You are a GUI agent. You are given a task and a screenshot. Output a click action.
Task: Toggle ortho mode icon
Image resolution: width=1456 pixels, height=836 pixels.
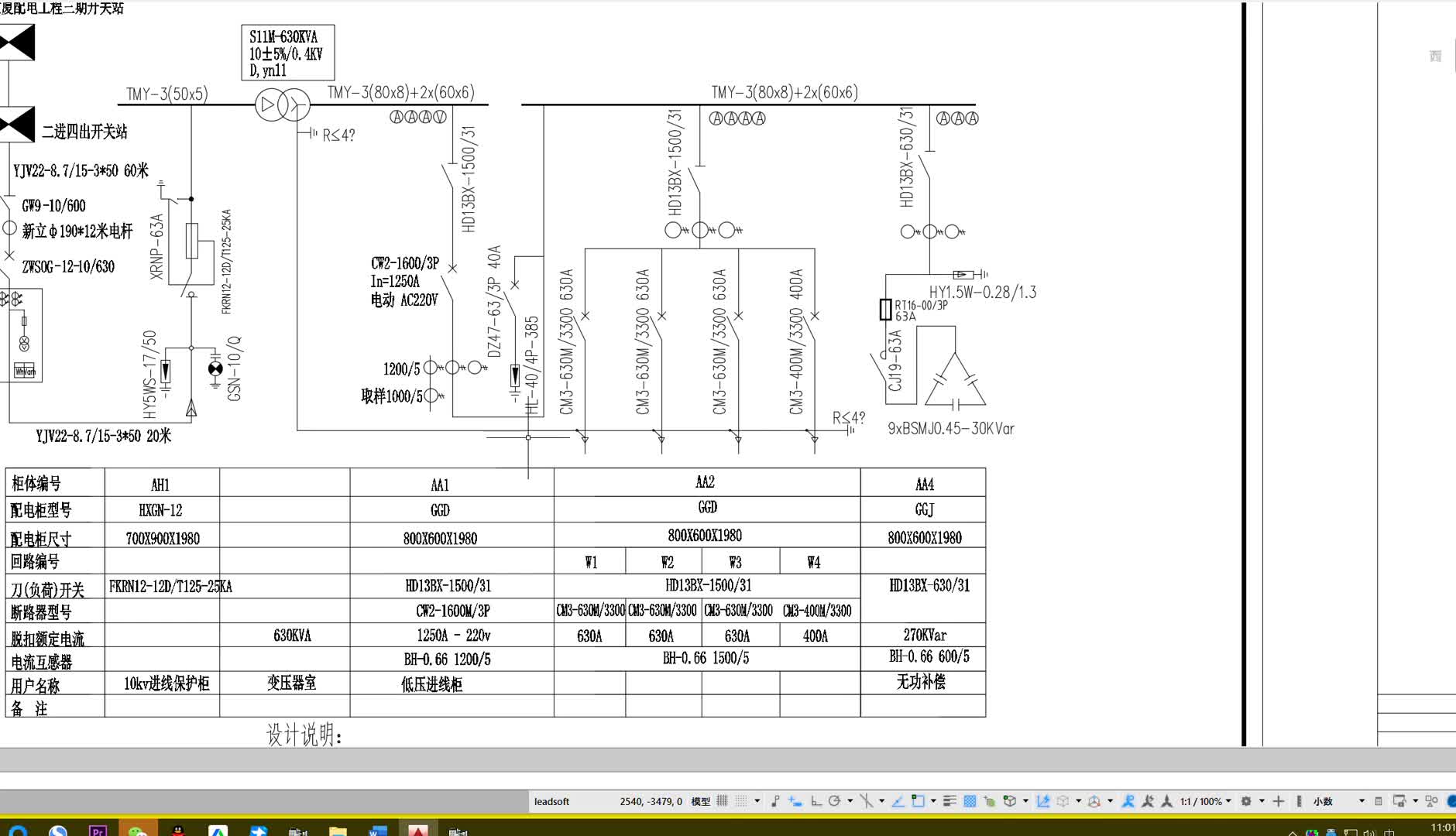coord(816,801)
